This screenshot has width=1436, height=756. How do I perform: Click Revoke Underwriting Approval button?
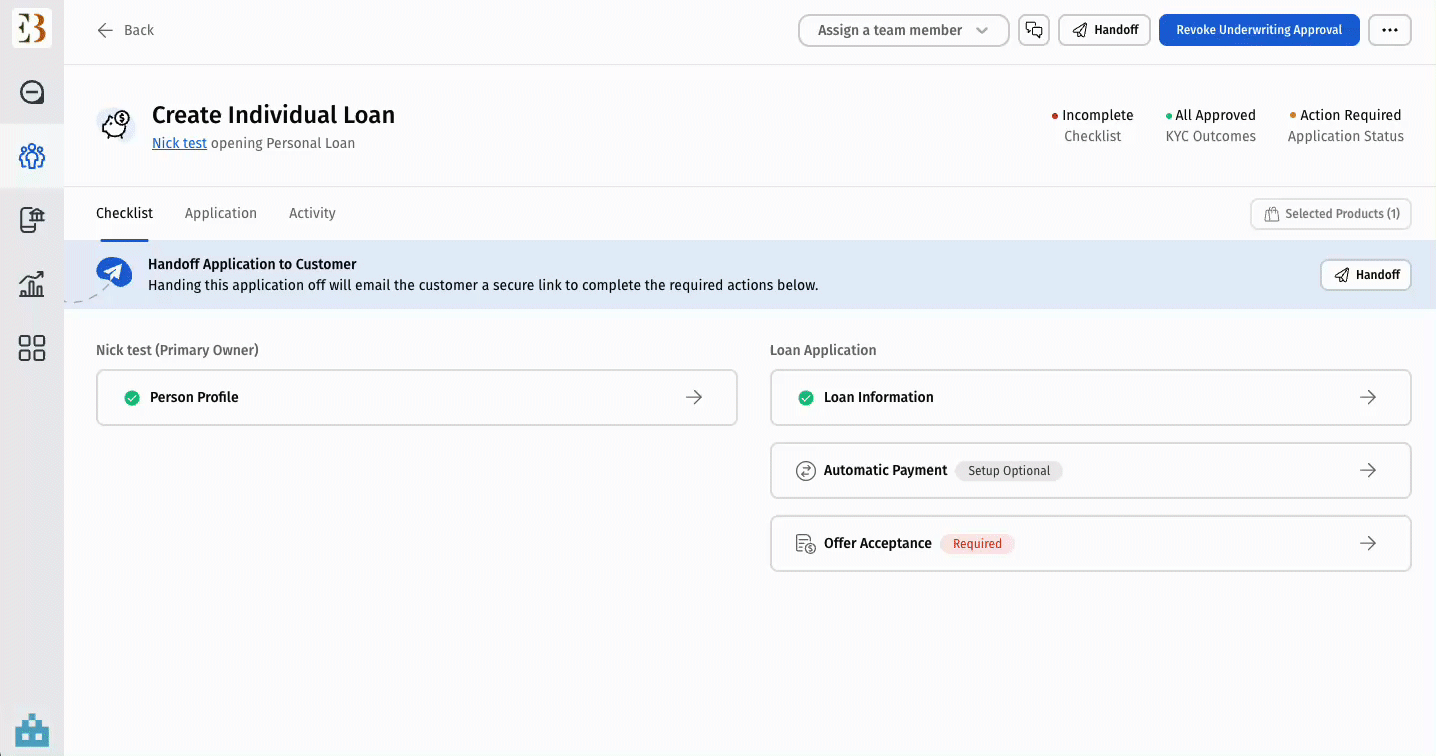click(1258, 30)
